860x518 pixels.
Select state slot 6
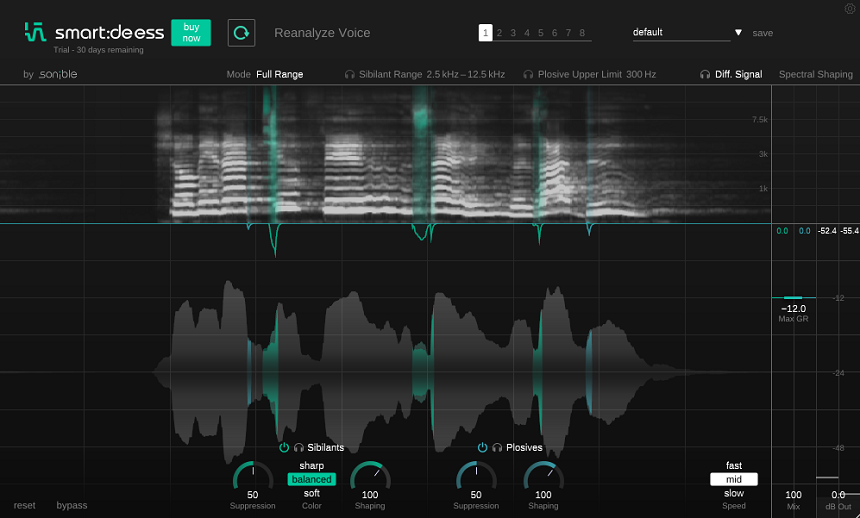(x=555, y=33)
